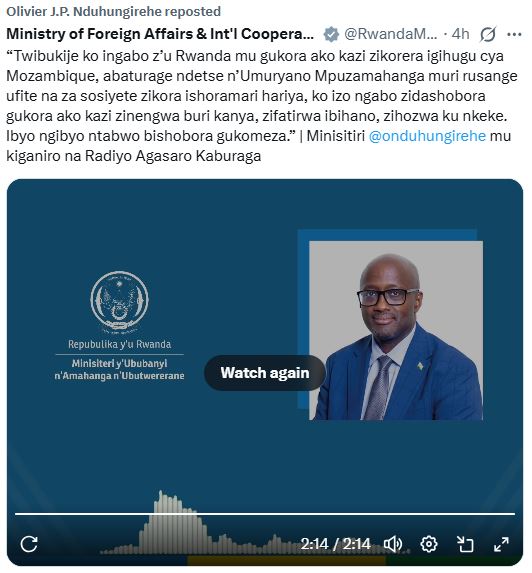
Task: Mute the video with speaker icon
Action: click(x=393, y=544)
